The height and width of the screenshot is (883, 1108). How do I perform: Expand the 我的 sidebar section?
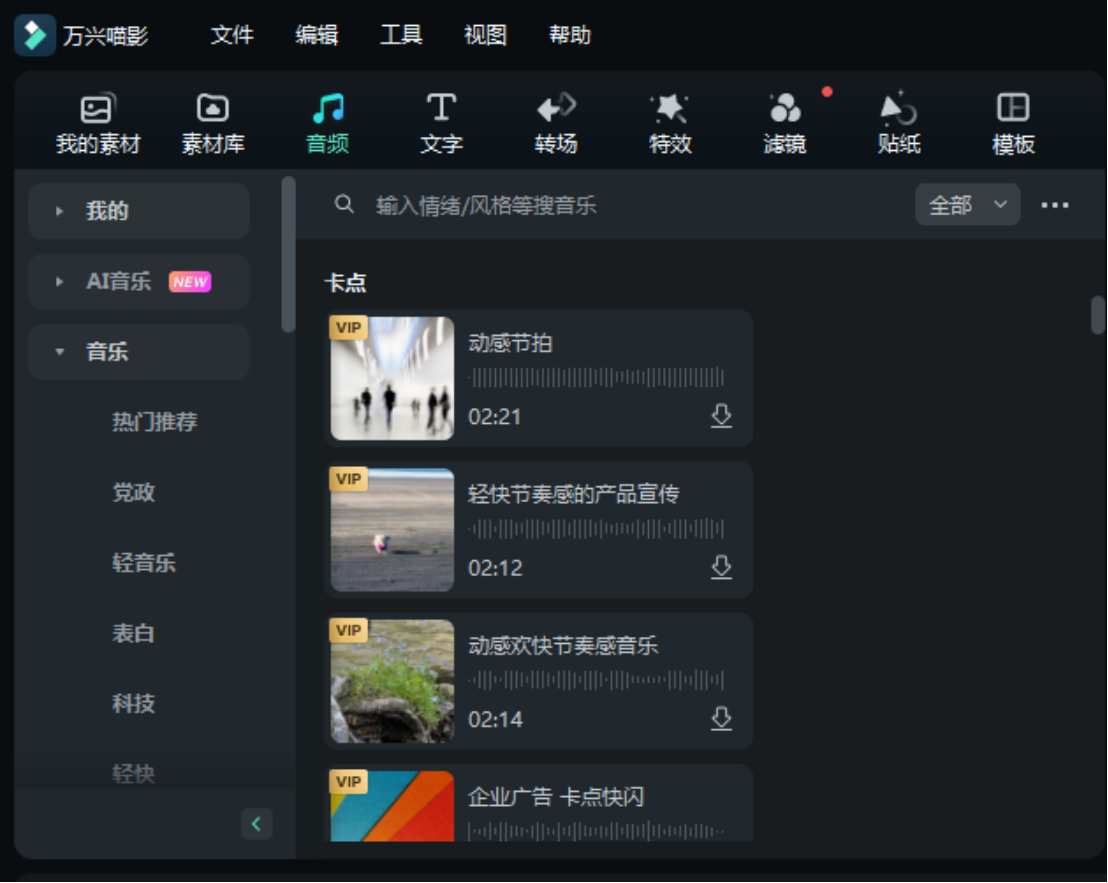pyautogui.click(x=138, y=211)
